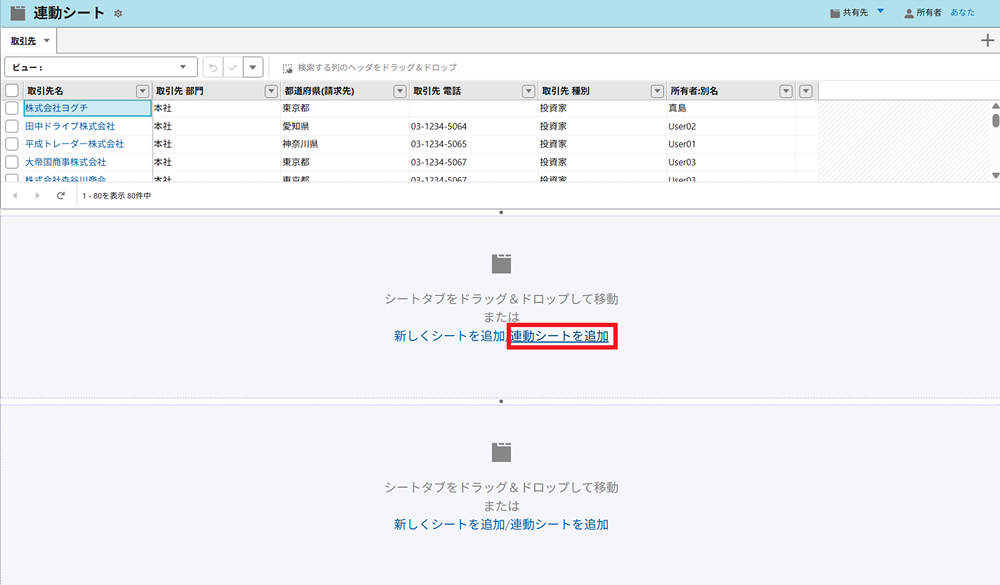Check the 平成トレーダー株式会社 row checkbox

click(11, 144)
